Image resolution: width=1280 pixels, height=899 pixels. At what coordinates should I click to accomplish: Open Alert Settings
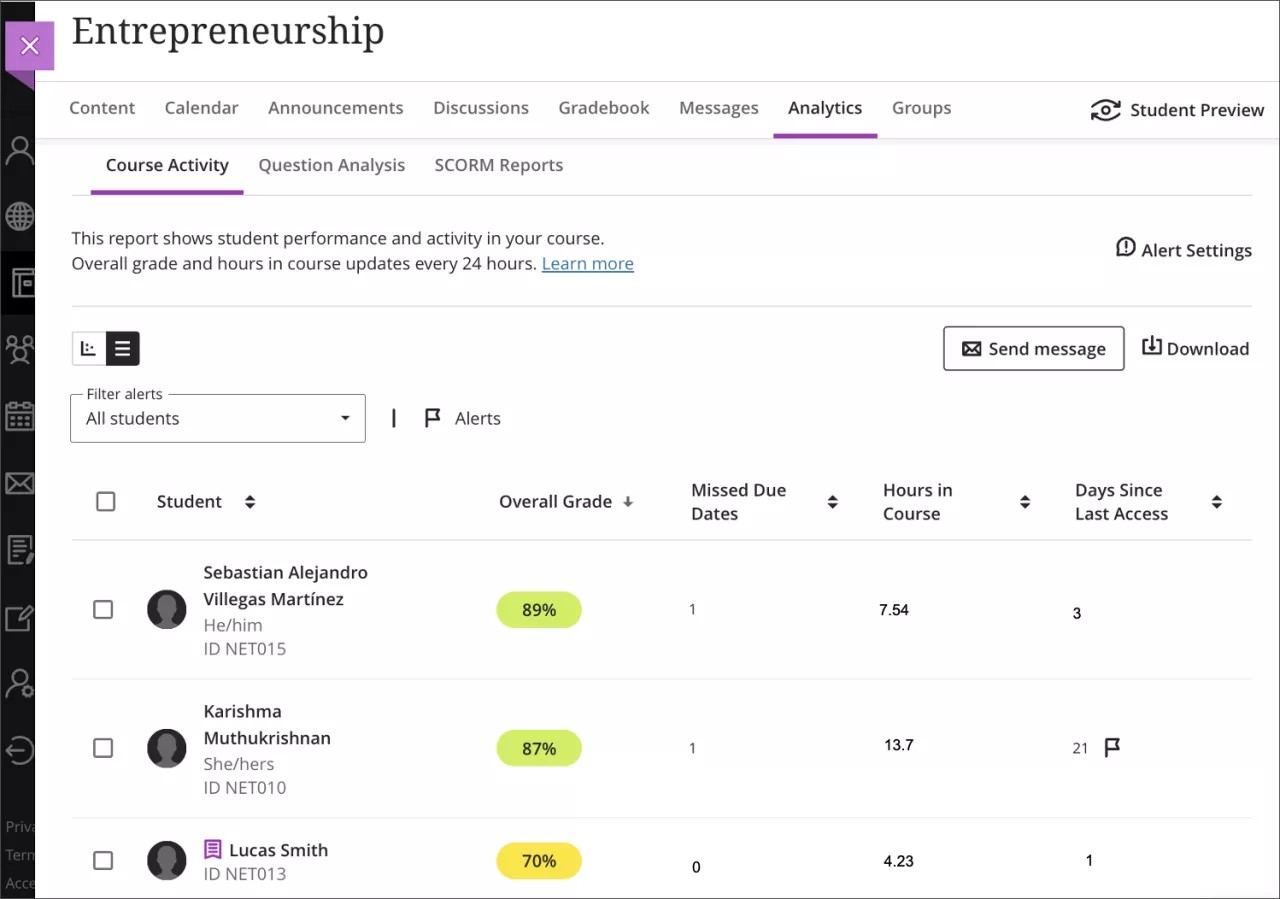point(1183,249)
